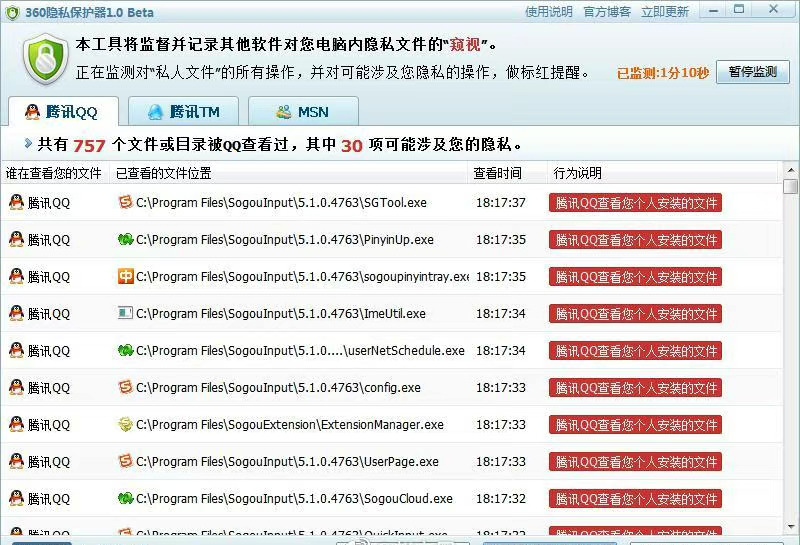
Task: Select the ImeUtil.exe file path
Action: [281, 313]
